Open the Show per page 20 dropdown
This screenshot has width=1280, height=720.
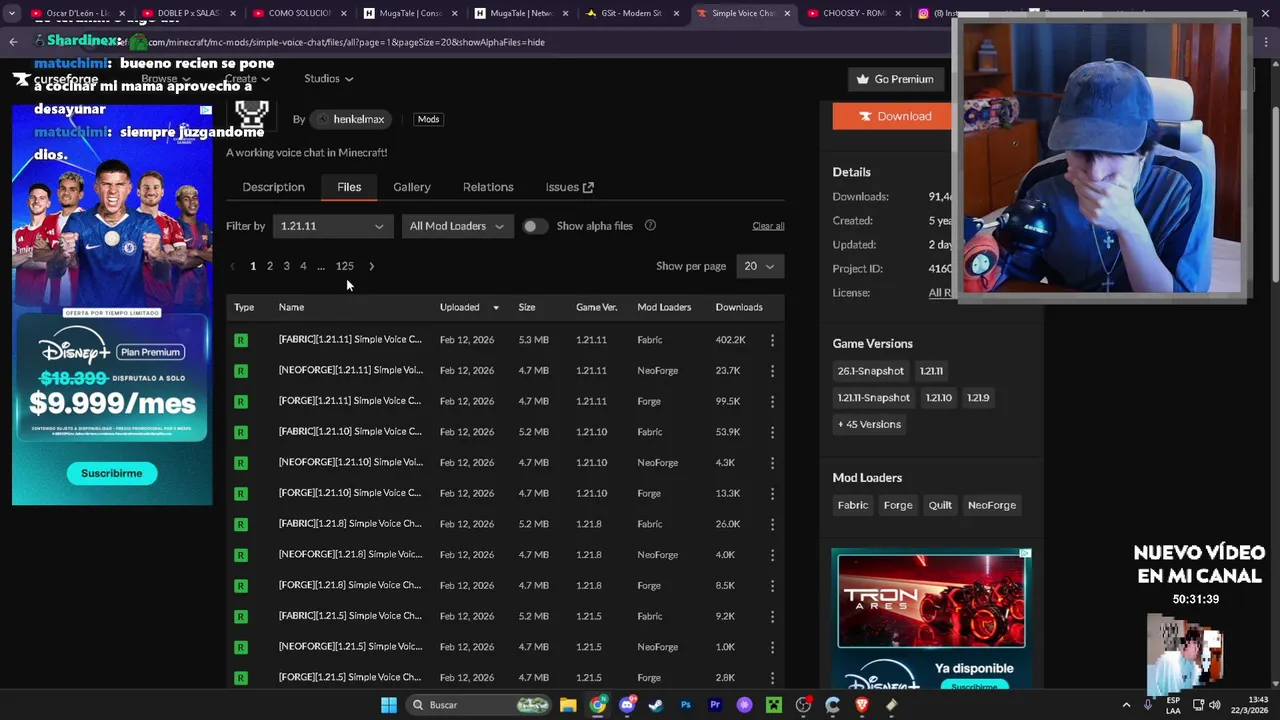759,266
